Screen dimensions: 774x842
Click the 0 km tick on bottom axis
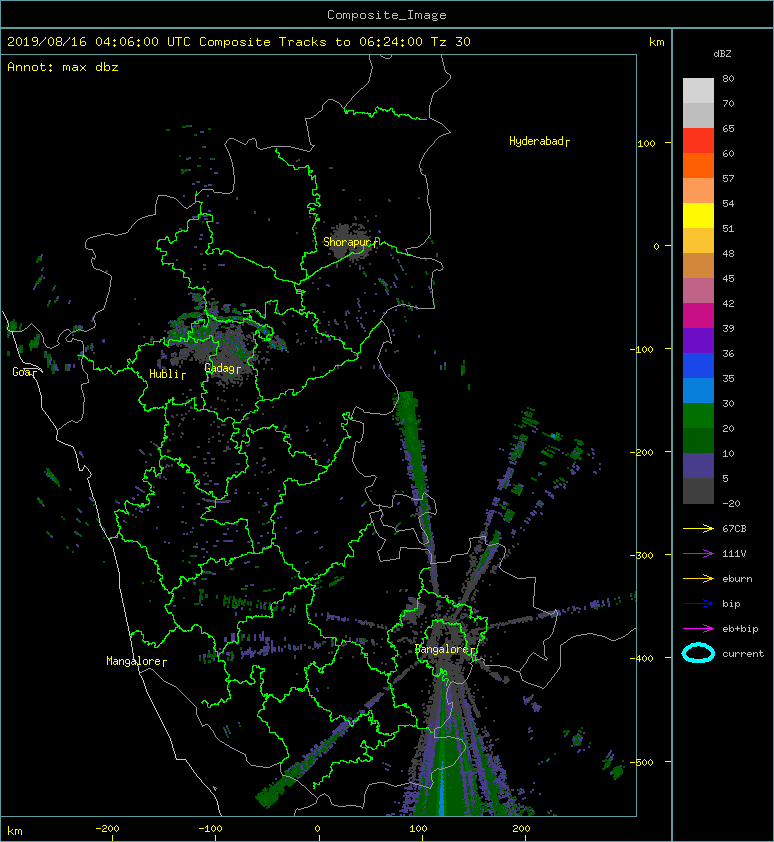(x=317, y=829)
